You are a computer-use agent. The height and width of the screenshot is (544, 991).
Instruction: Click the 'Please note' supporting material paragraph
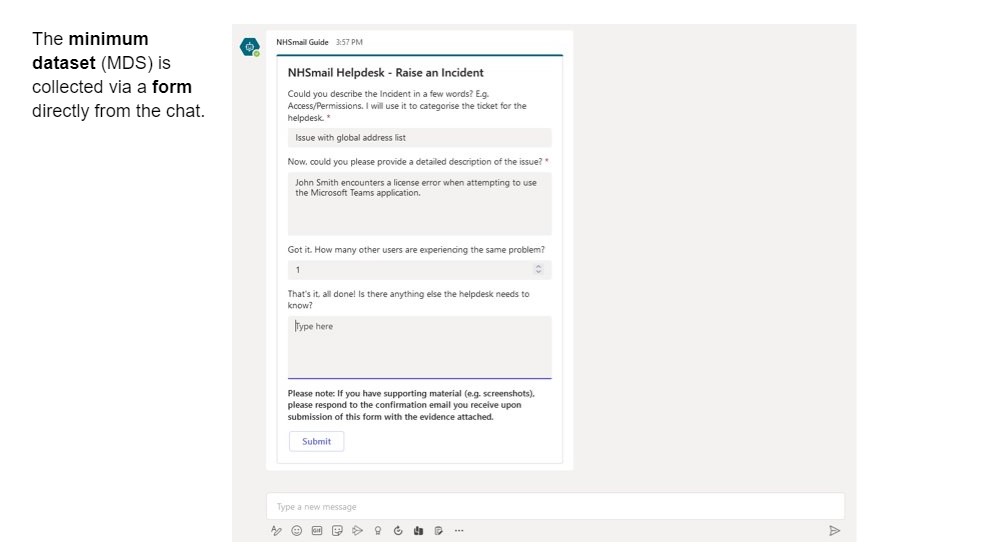[x=411, y=405]
